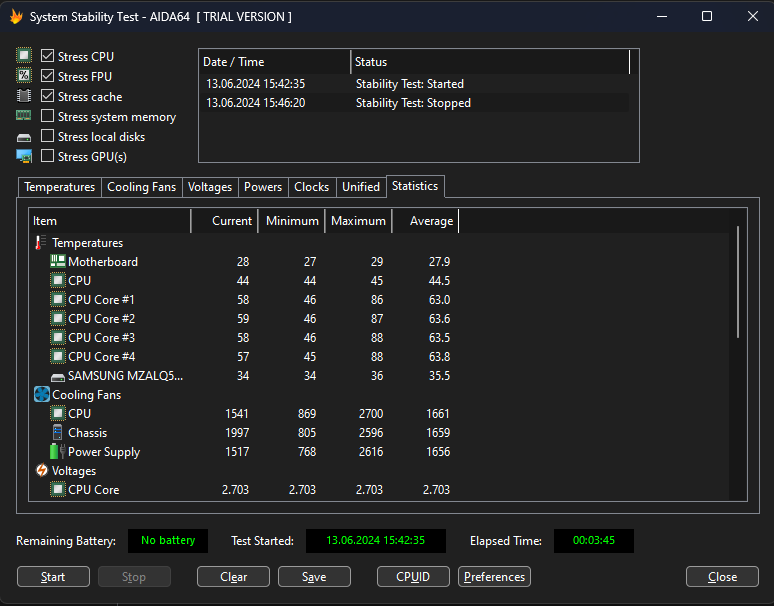The width and height of the screenshot is (774, 606).
Task: Click the percent icon beside Stress FPU
Action: 24,76
